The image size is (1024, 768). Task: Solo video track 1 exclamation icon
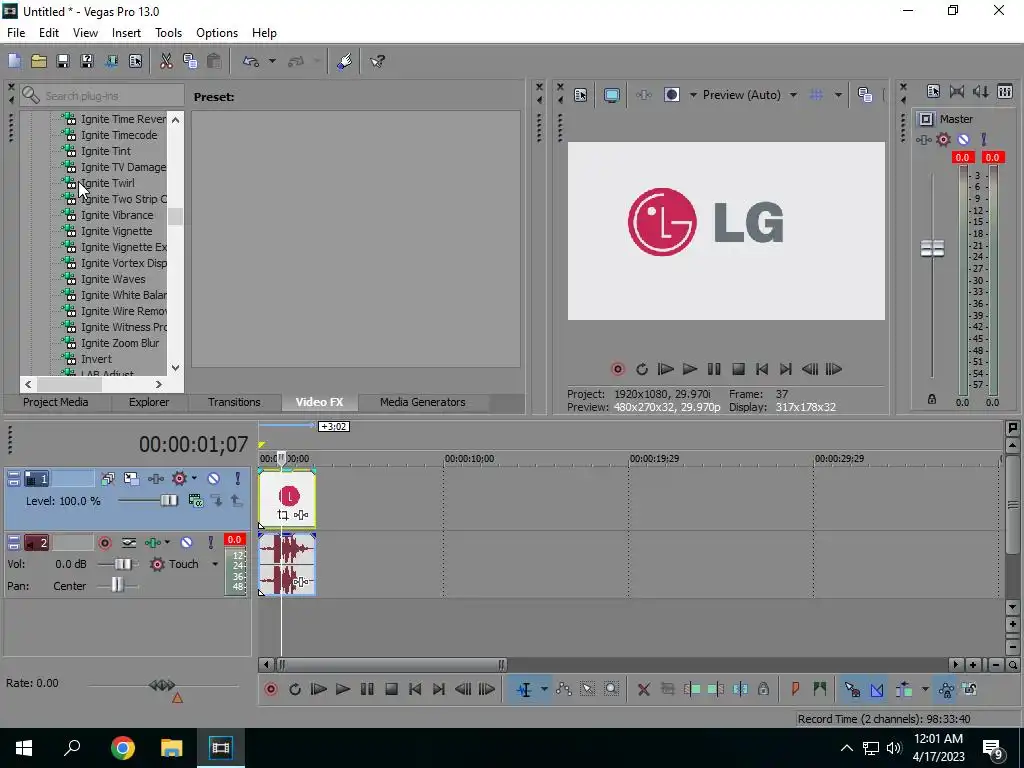tap(238, 479)
